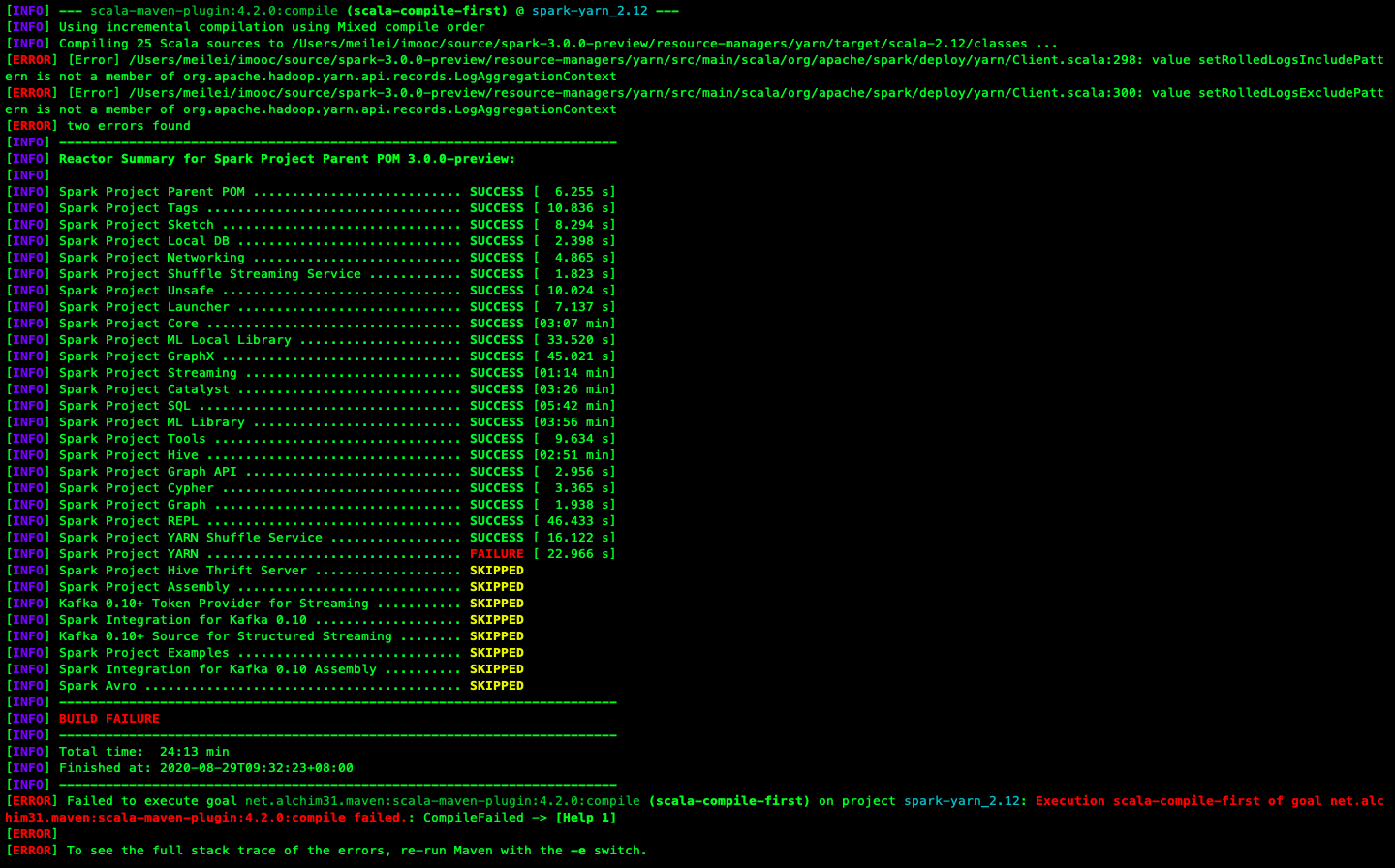Click 'Spark Project Unsafe' row

(311, 291)
